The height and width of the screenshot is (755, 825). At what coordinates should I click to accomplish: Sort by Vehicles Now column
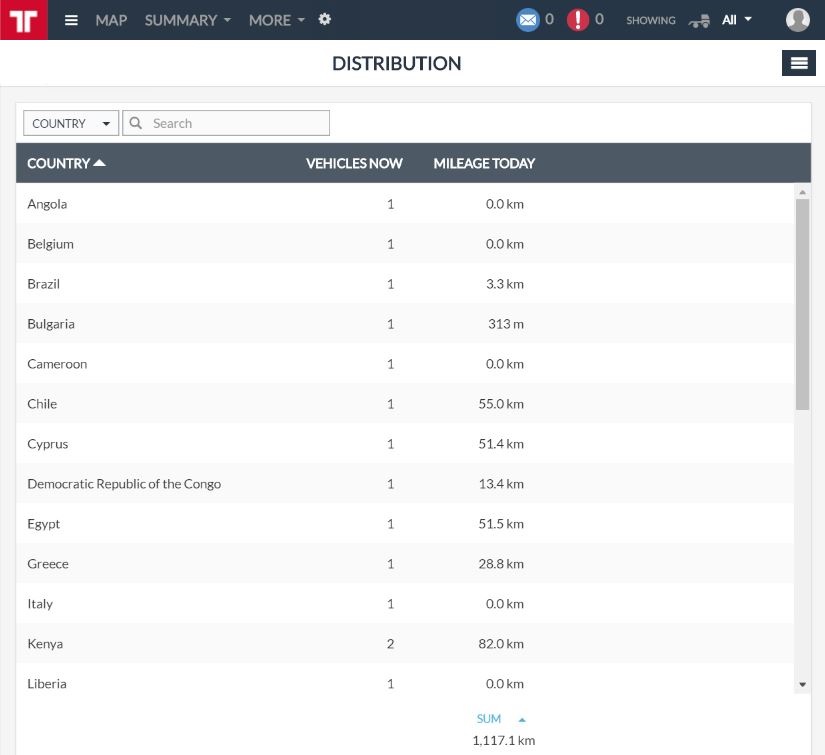click(x=354, y=163)
